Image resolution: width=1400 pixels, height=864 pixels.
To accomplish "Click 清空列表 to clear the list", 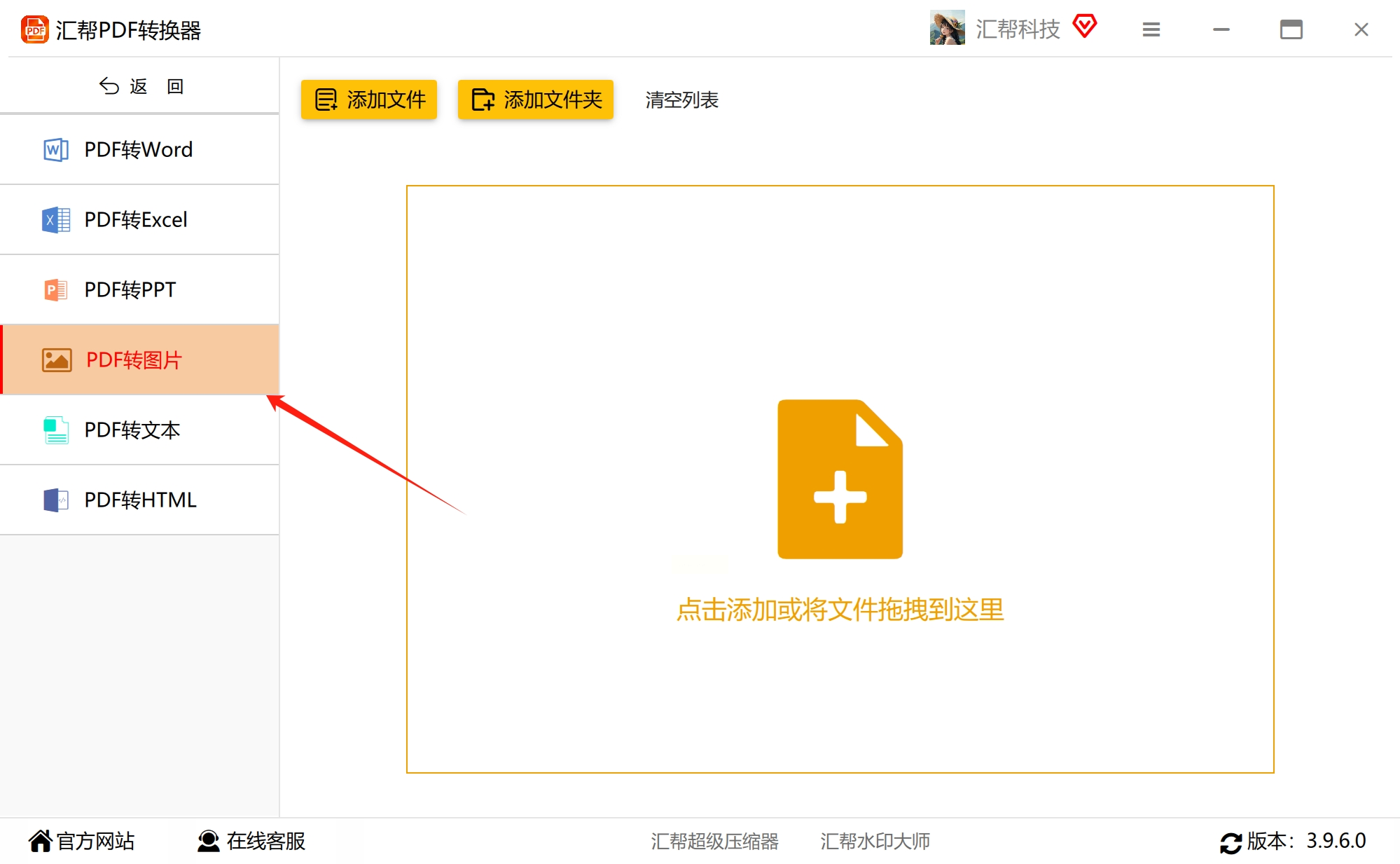I will (x=681, y=100).
